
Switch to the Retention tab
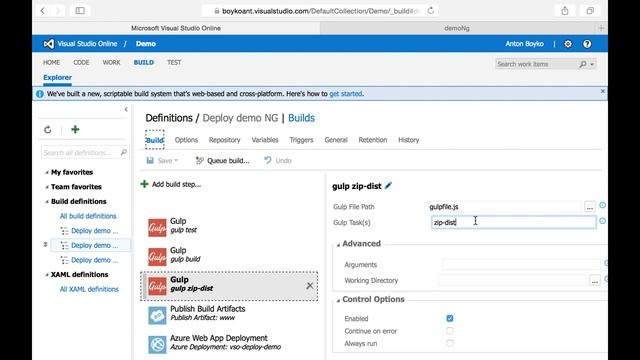(373, 140)
